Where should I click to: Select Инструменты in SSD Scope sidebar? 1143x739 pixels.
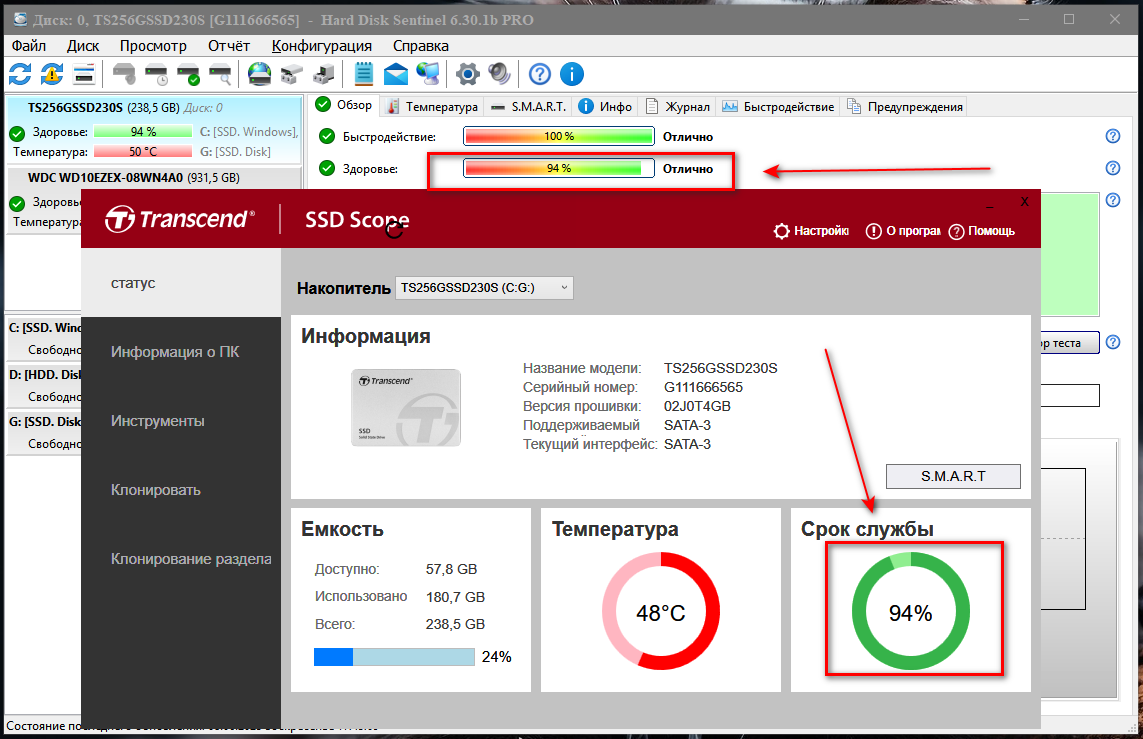[181, 421]
